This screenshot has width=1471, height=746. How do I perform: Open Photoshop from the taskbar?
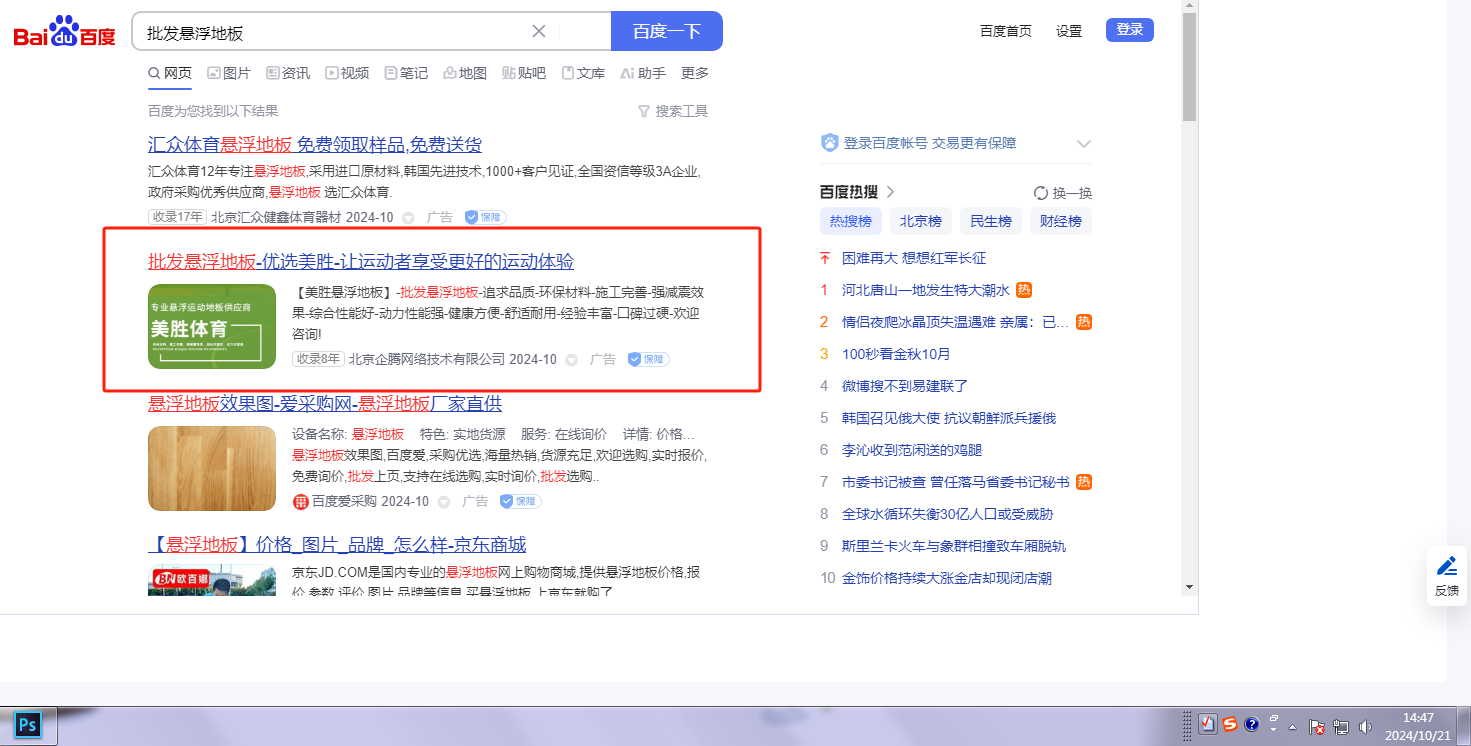tap(28, 724)
